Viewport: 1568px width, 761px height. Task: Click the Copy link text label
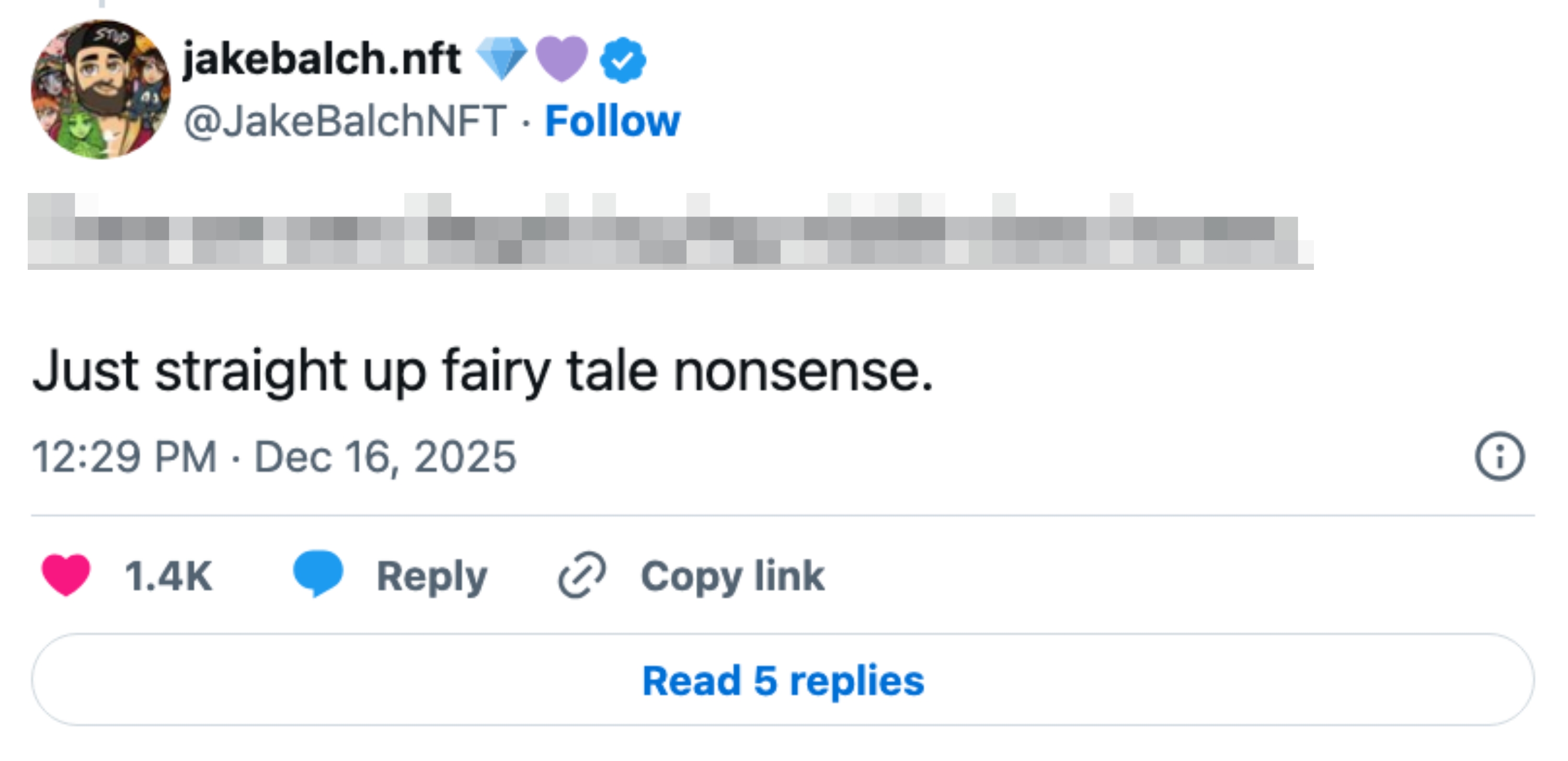[x=733, y=576]
